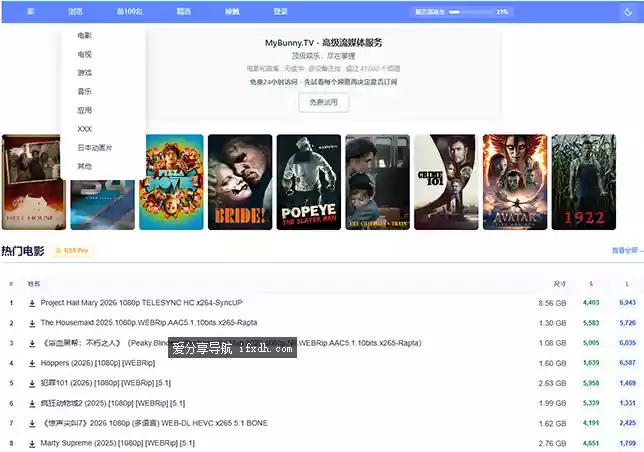This screenshot has width=644, height=452.
Task: Open Project Hail Mary 2026 1080p TELESYNC torrent
Action: 141,303
